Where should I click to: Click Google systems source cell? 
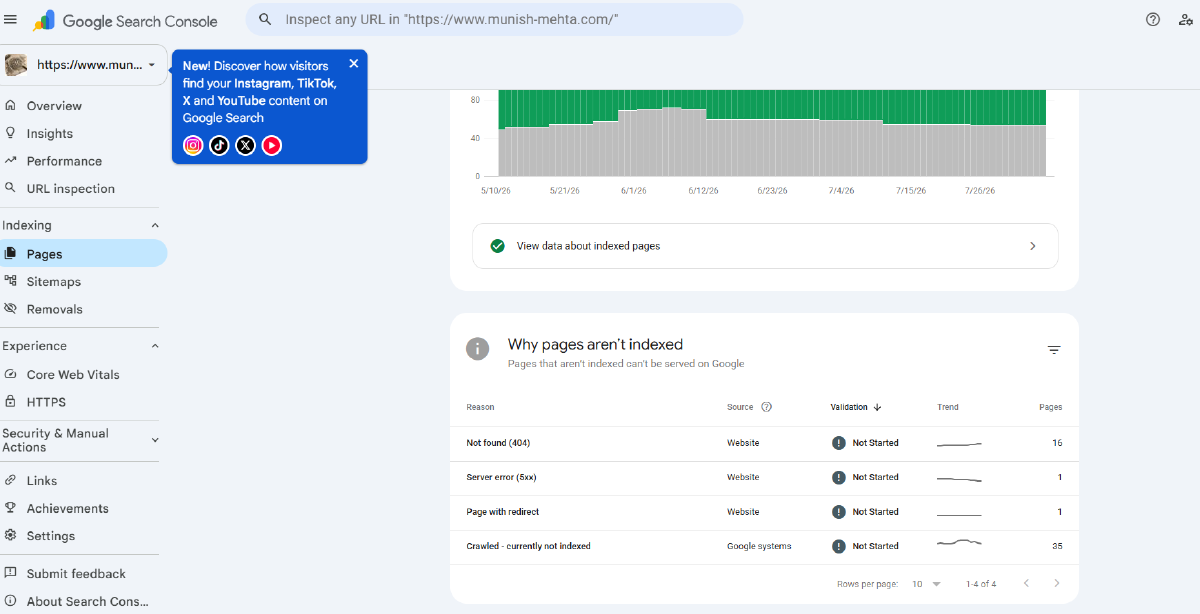[x=759, y=547]
